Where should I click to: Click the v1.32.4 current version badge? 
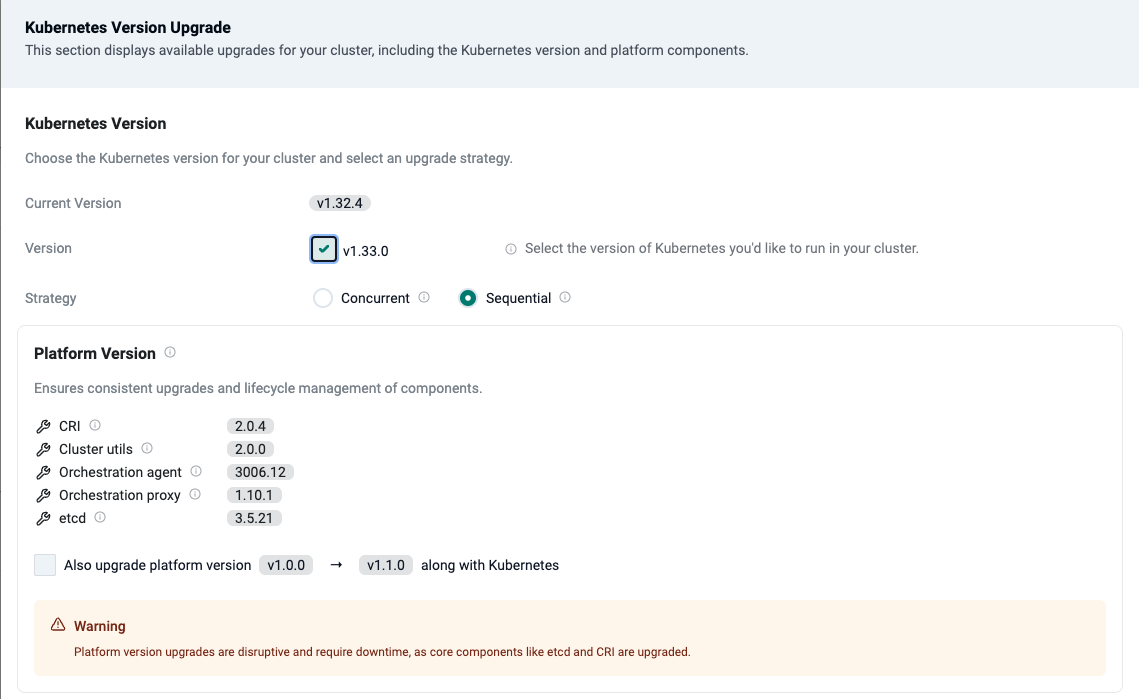pyautogui.click(x=340, y=203)
